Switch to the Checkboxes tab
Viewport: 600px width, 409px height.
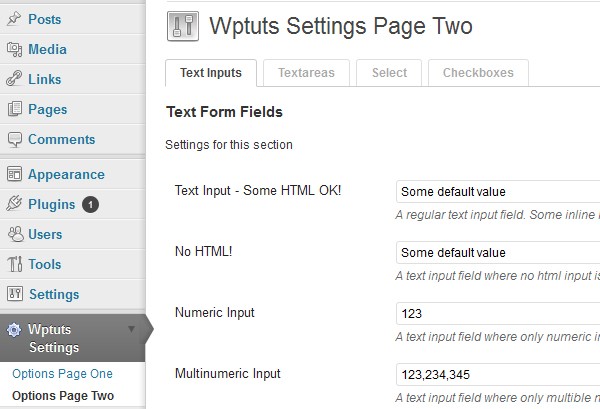[x=478, y=73]
